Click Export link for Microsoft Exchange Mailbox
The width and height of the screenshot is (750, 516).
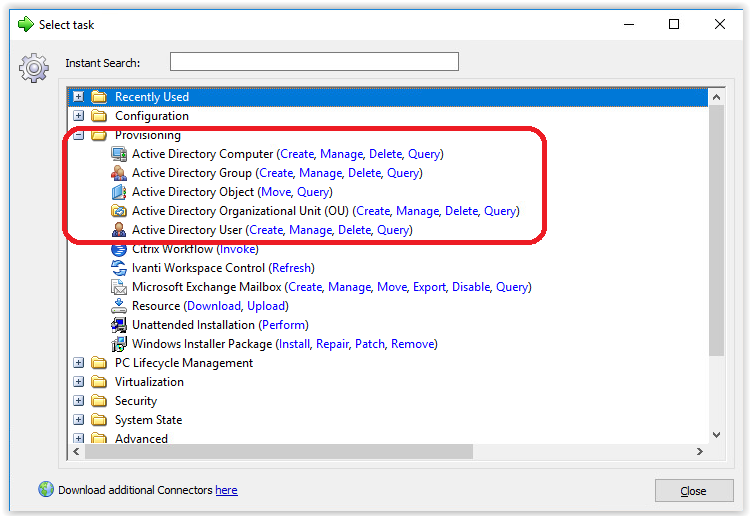coord(429,287)
